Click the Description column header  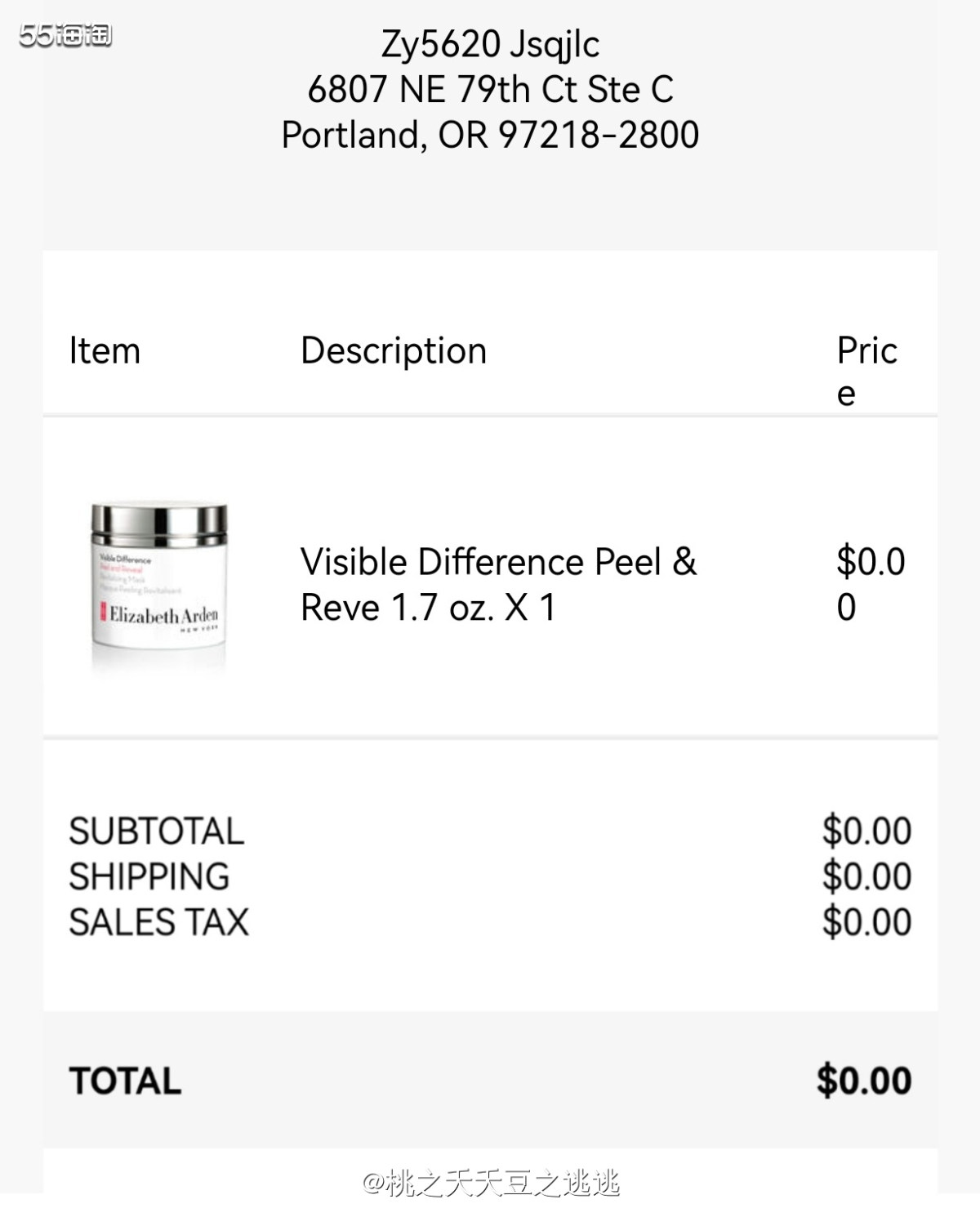394,351
